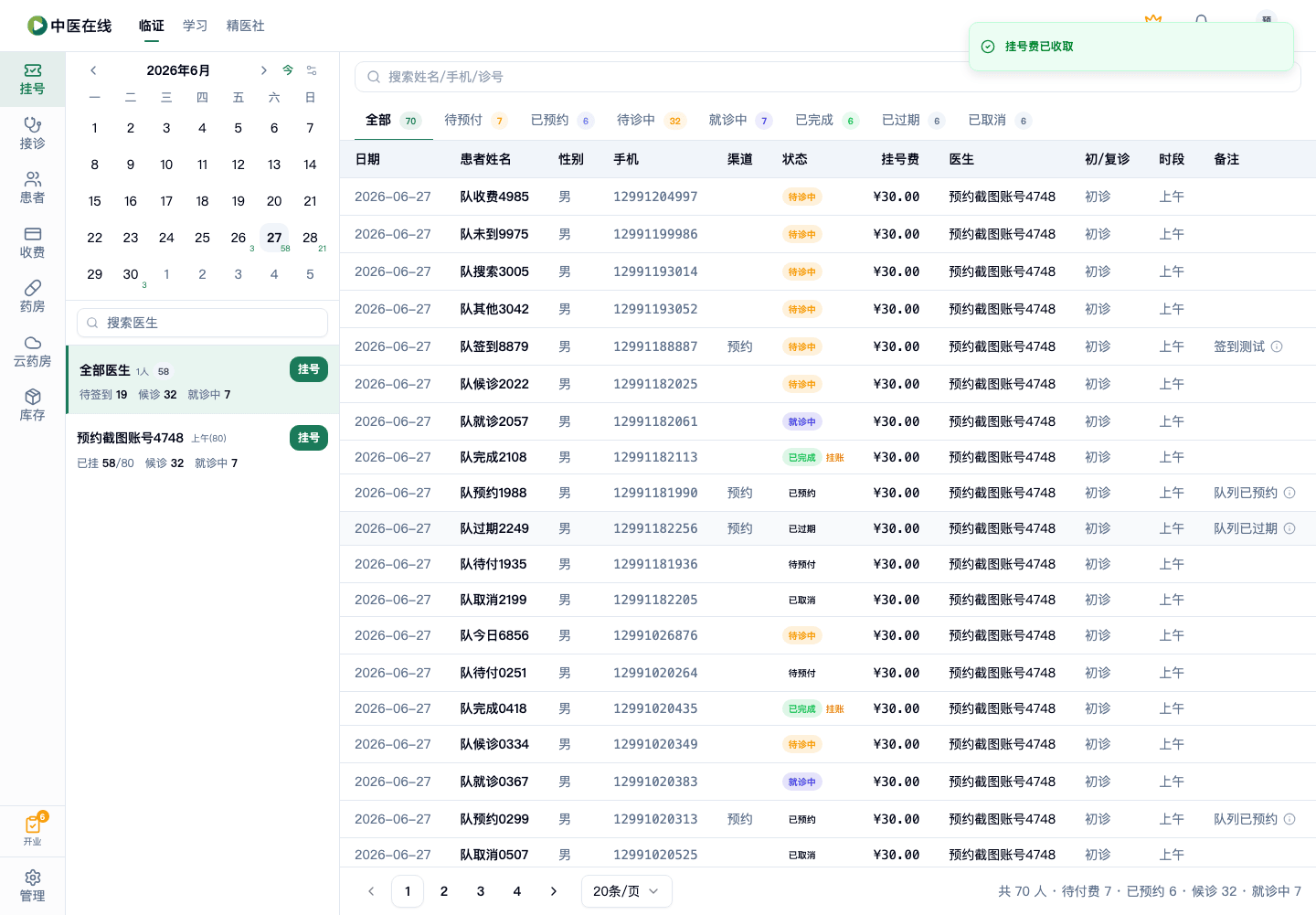Open the 患者 patients sidebar section

pyautogui.click(x=32, y=188)
